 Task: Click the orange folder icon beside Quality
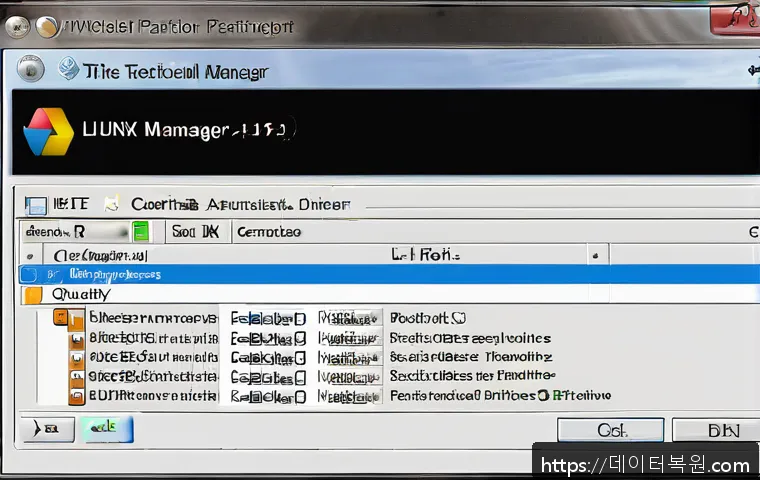[33, 295]
